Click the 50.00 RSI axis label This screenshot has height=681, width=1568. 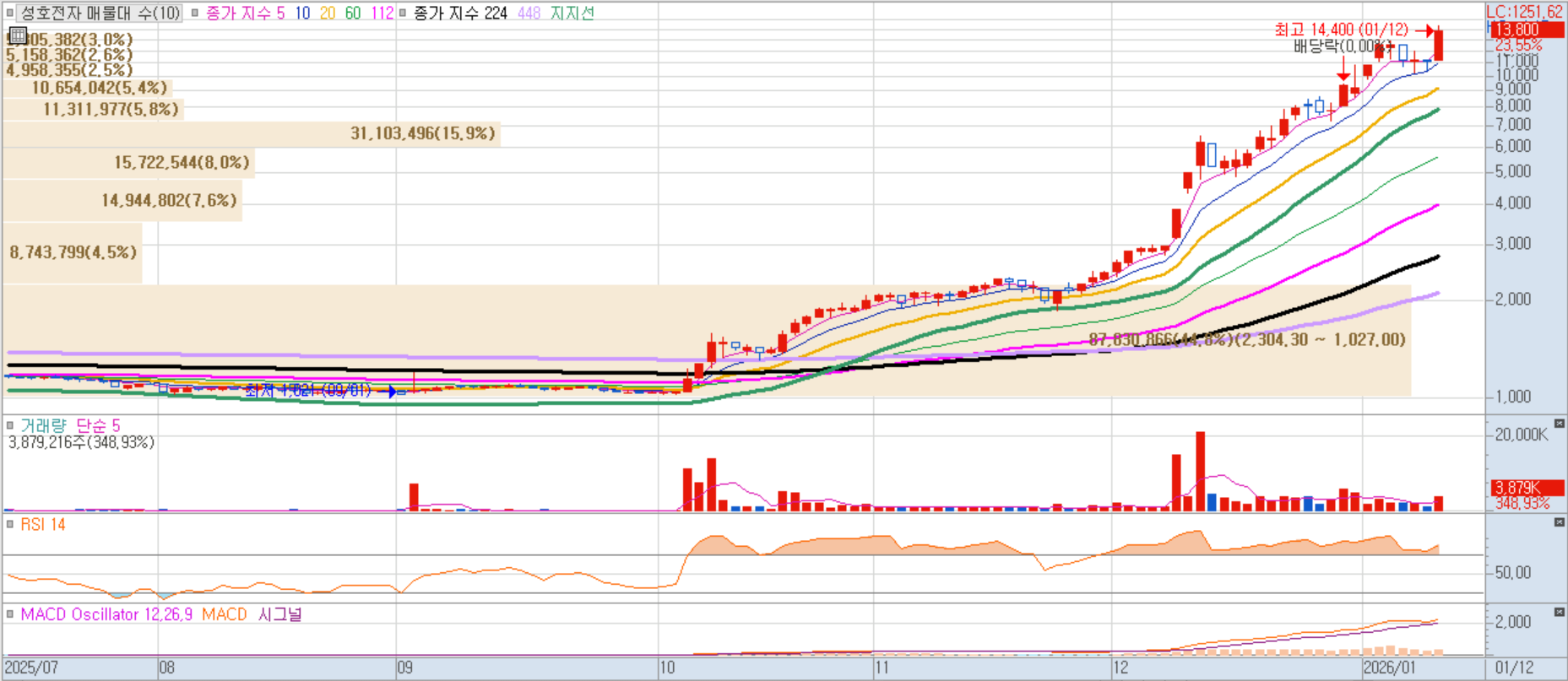pyautogui.click(x=1512, y=572)
